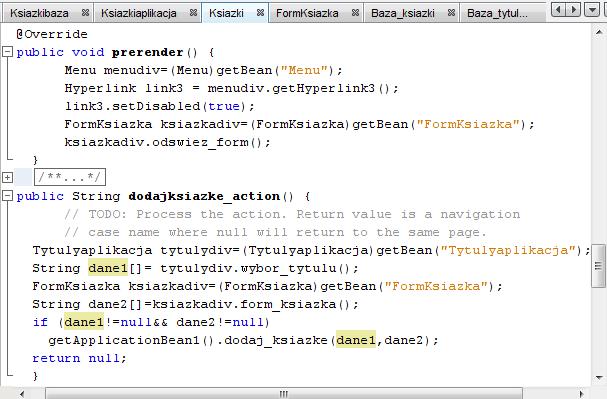Click the horizontal scrollbar right arrow

point(581,393)
